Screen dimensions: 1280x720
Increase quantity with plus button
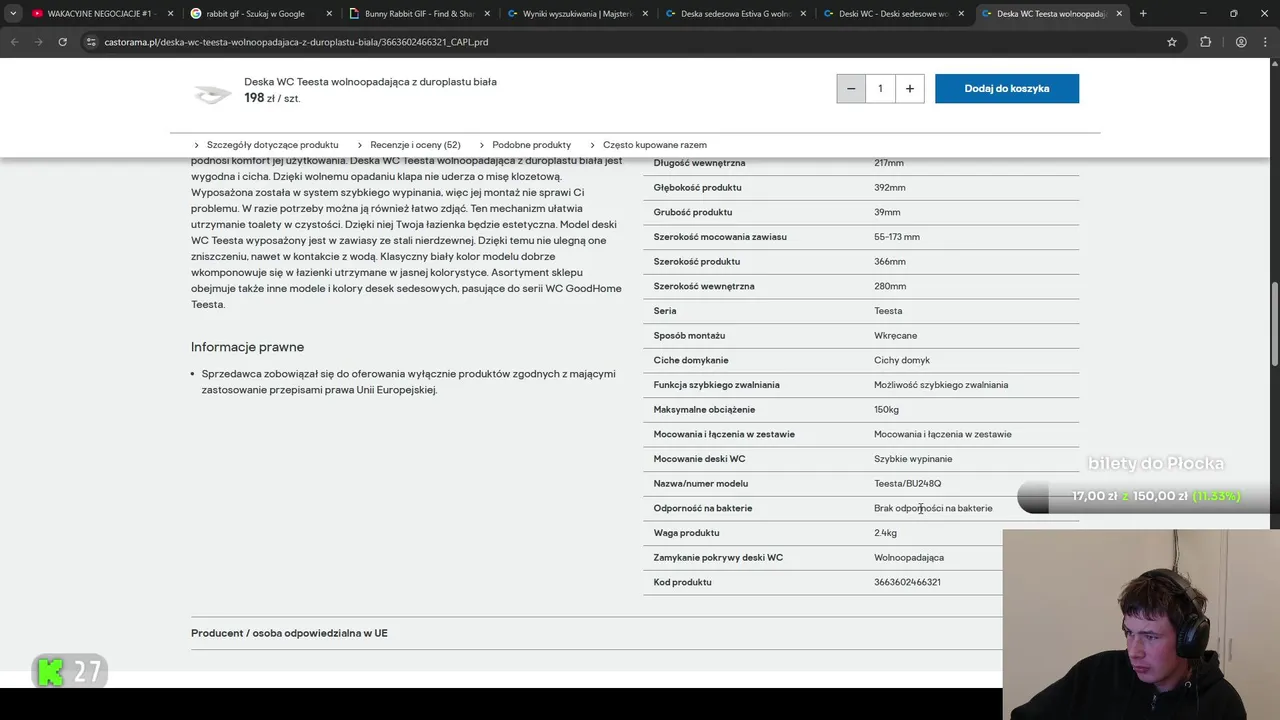click(x=909, y=88)
